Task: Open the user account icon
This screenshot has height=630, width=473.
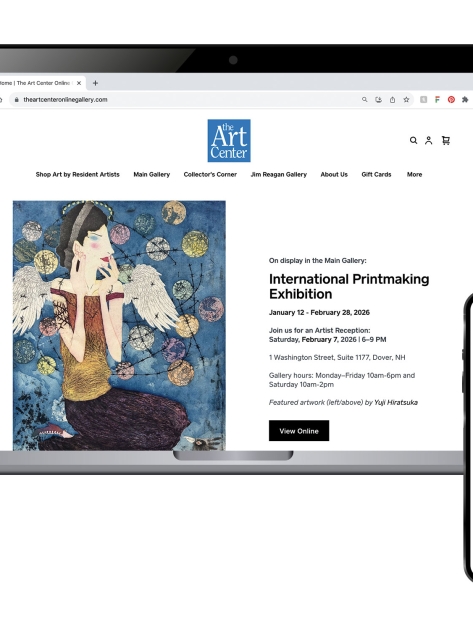Action: tap(428, 141)
